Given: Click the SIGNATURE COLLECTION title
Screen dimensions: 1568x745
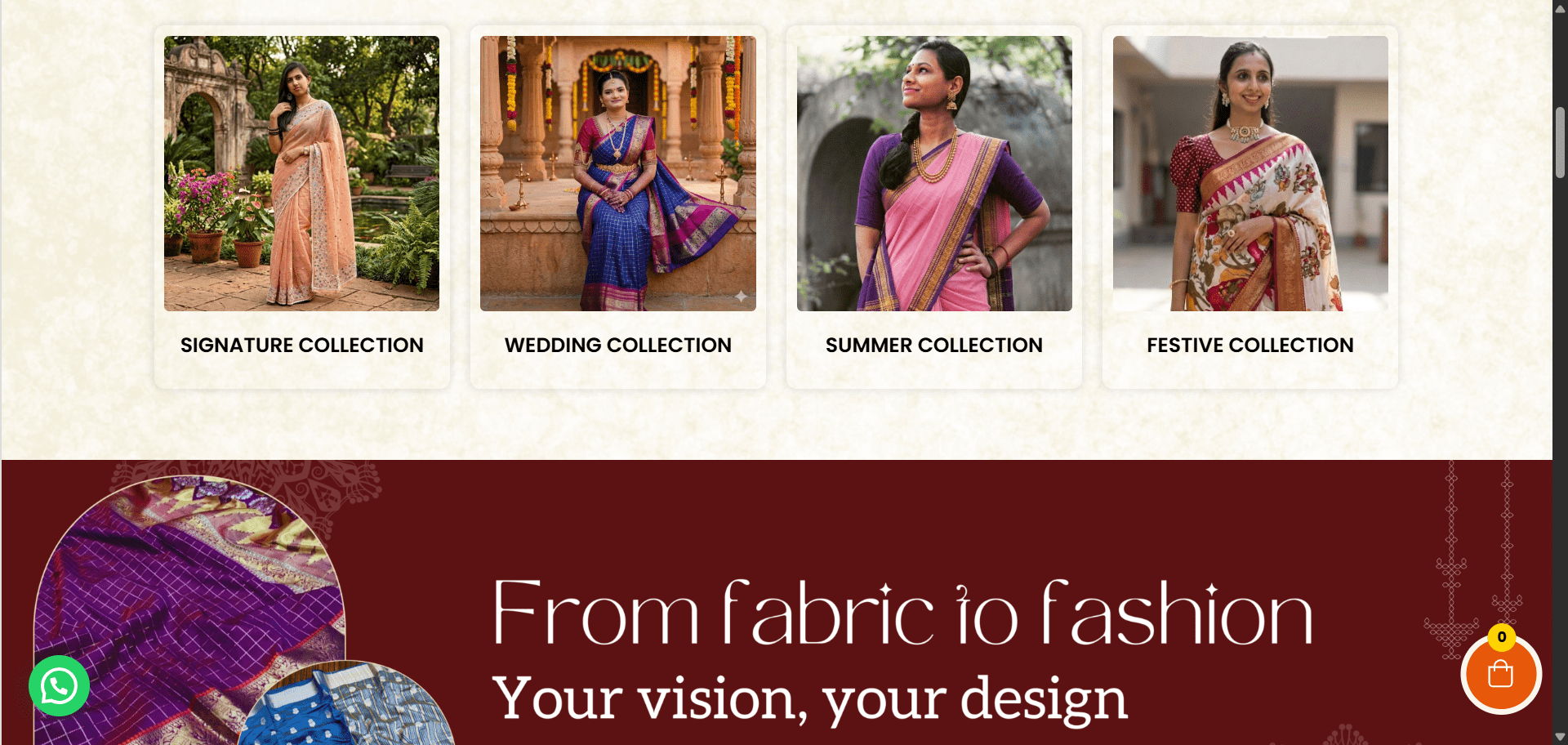Looking at the screenshot, I should [x=301, y=346].
